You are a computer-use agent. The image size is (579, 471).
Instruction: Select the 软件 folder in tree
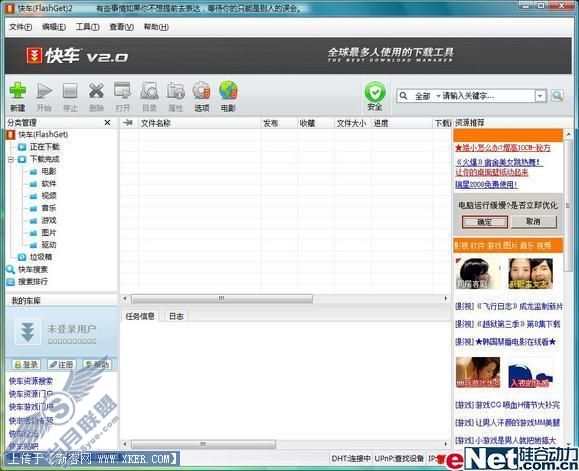coord(49,183)
